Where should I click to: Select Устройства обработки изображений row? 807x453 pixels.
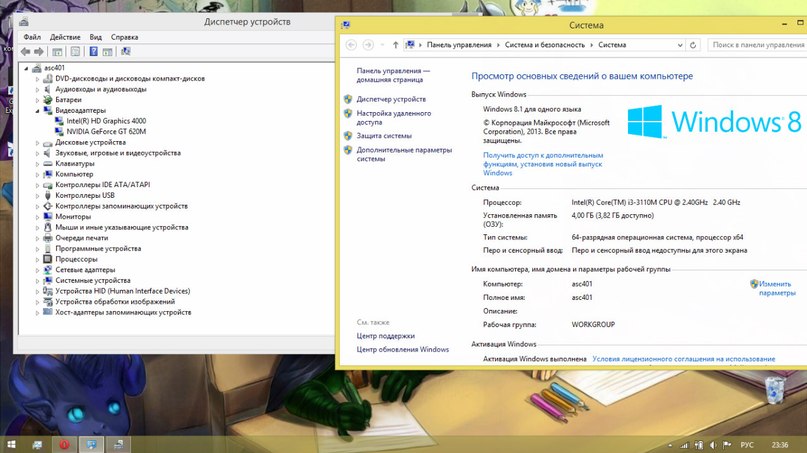click(x=115, y=302)
